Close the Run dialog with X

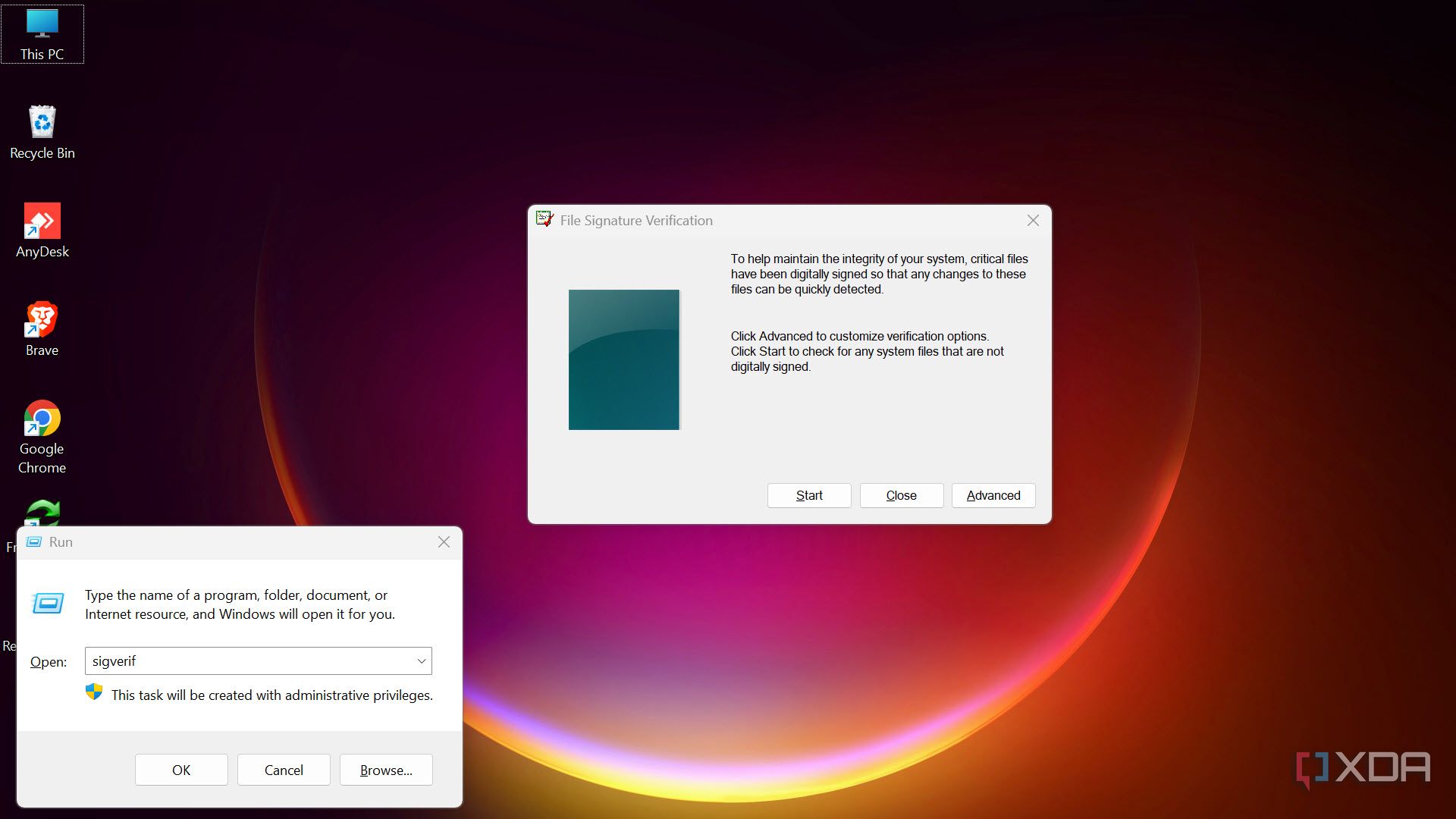(444, 542)
